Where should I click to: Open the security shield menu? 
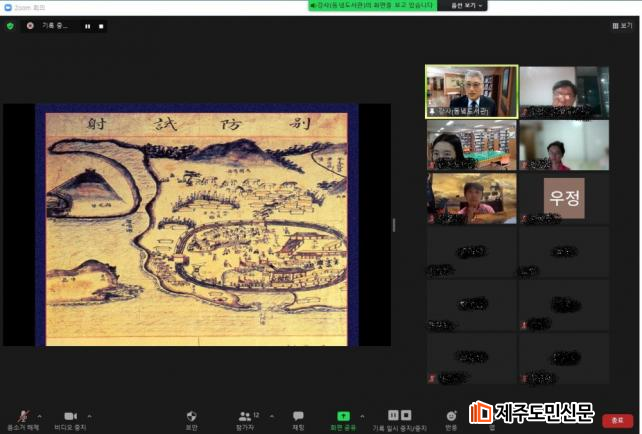coord(192,416)
